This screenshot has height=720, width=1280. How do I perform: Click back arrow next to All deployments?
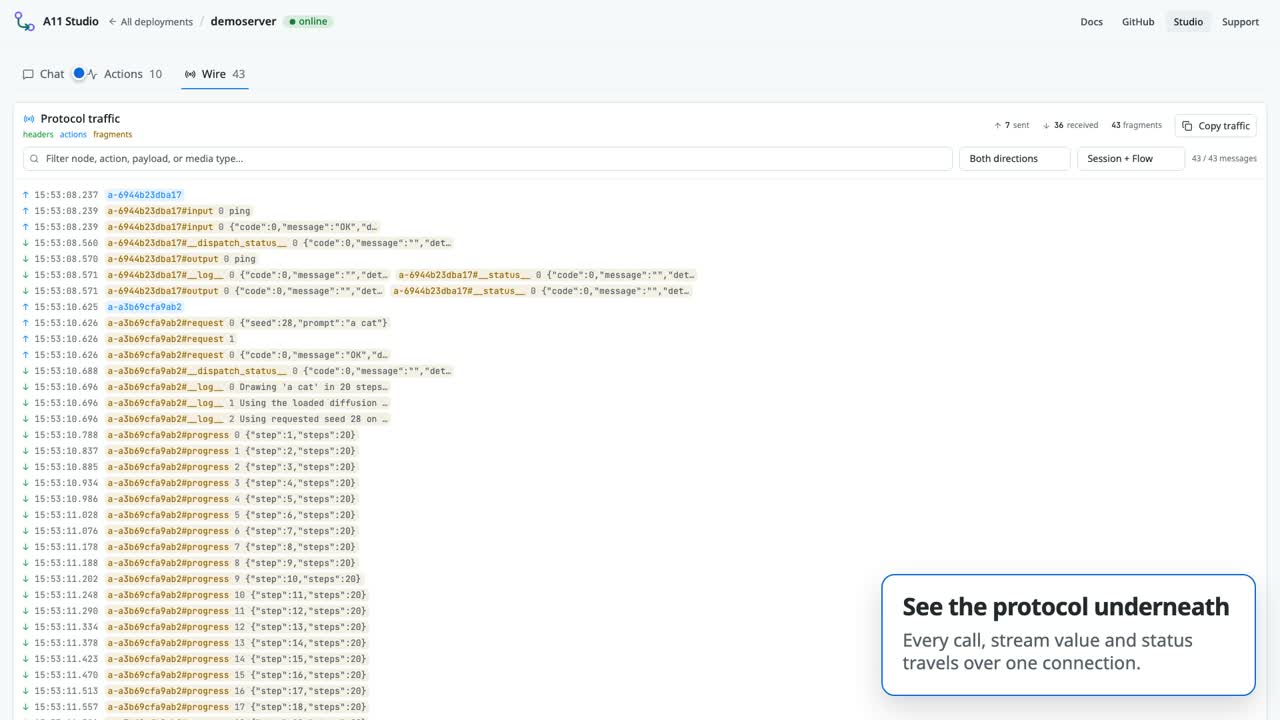pos(113,22)
